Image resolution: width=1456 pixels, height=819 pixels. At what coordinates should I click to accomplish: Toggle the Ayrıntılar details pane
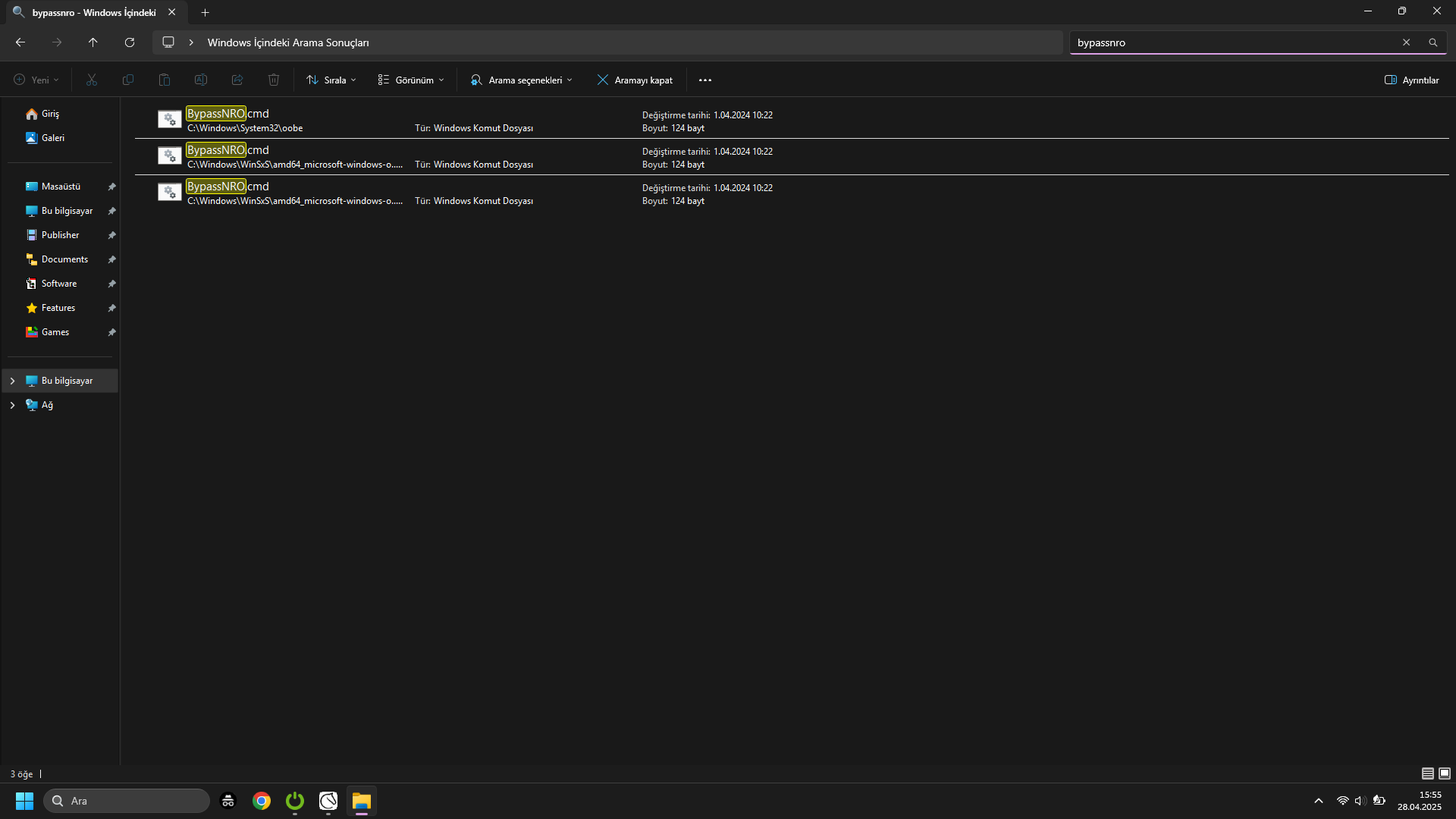coord(1411,80)
